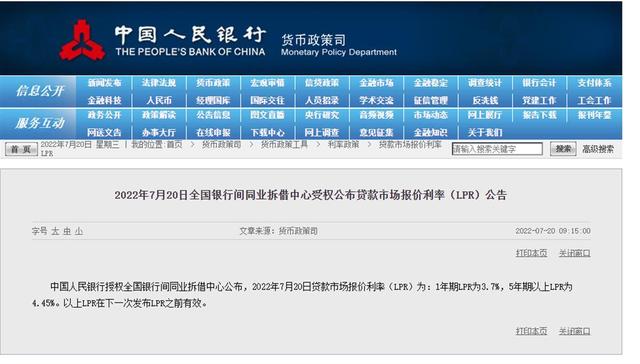Go to the 意见征集 section
The width and height of the screenshot is (640, 364).
(x=376, y=133)
